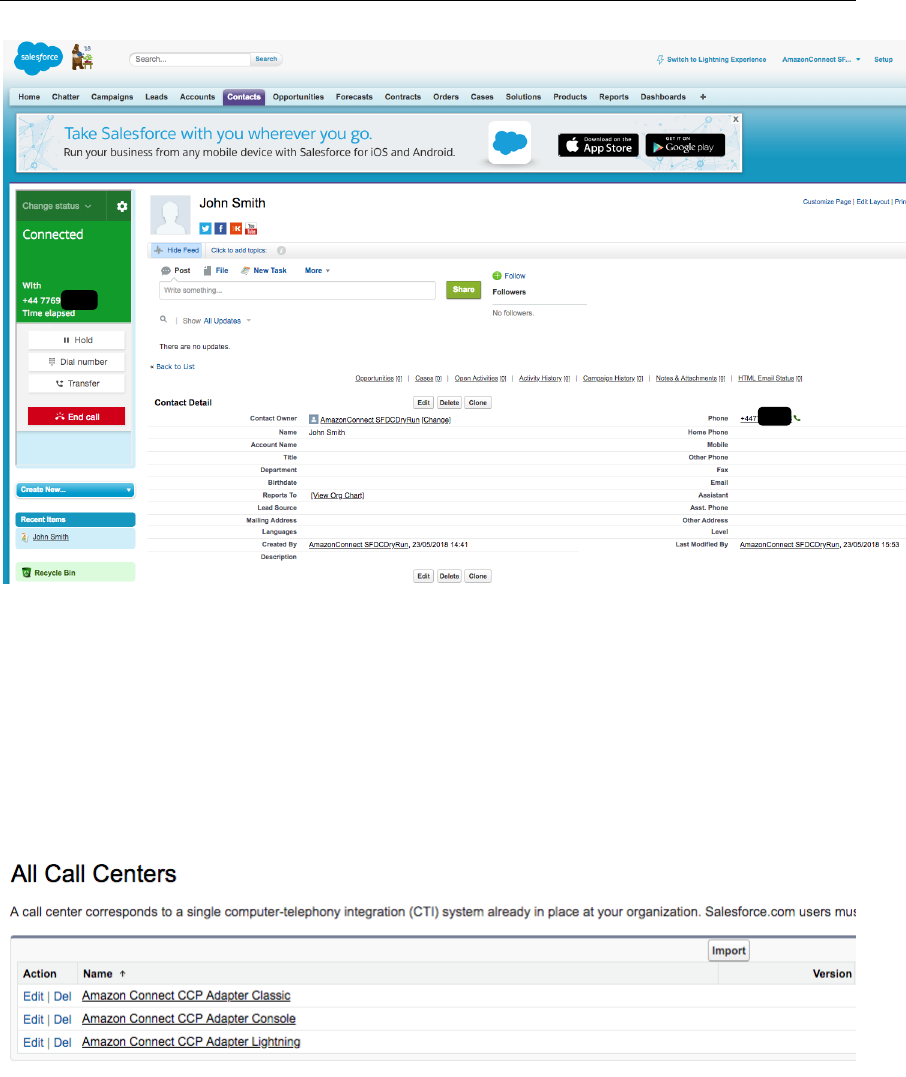
Task: Click the green phone dial icon
Action: pyautogui.click(x=797, y=418)
